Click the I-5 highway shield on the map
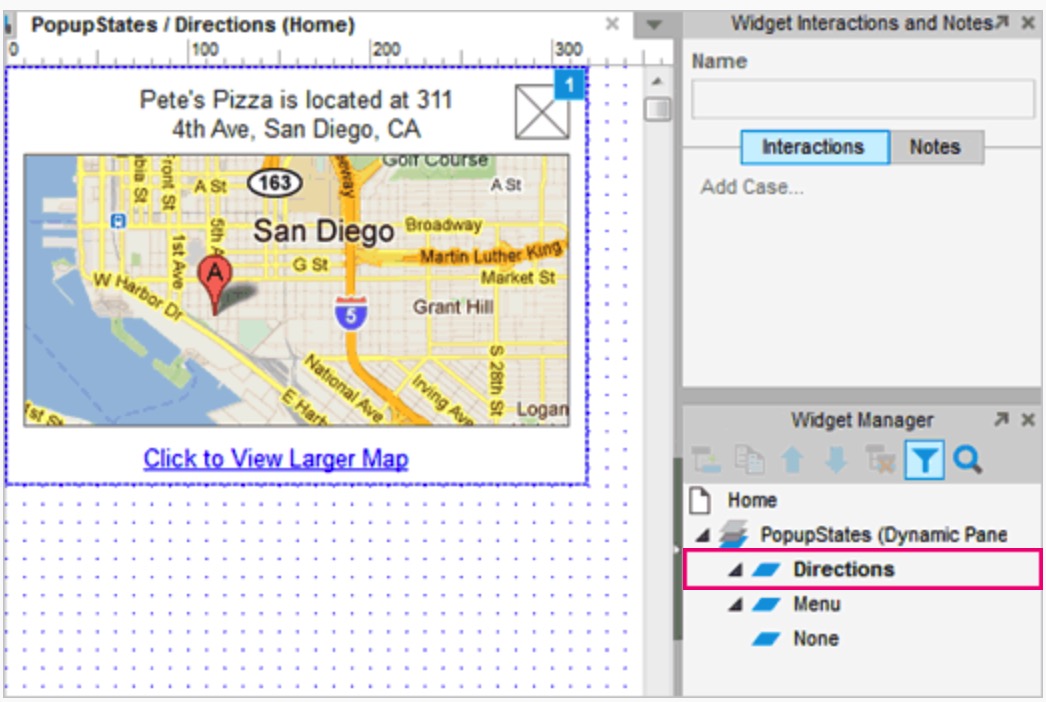The width and height of the screenshot is (1046, 702). (x=350, y=314)
